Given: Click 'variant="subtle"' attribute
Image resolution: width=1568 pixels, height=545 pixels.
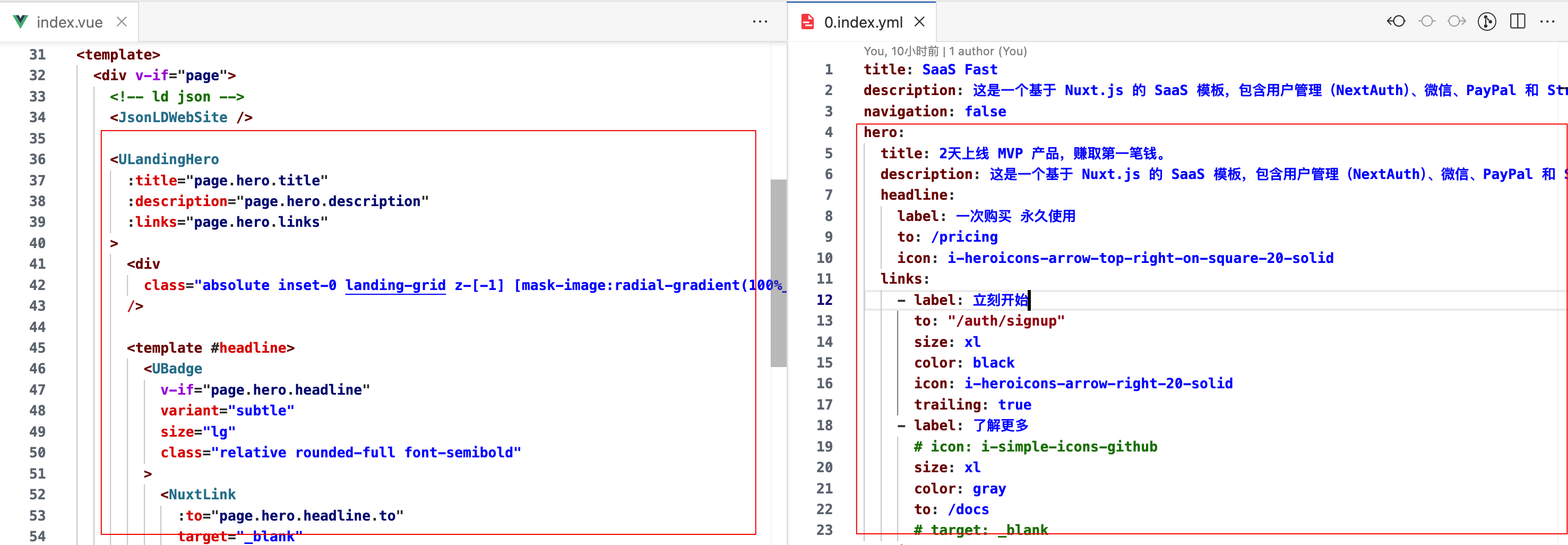Looking at the screenshot, I should [x=228, y=411].
